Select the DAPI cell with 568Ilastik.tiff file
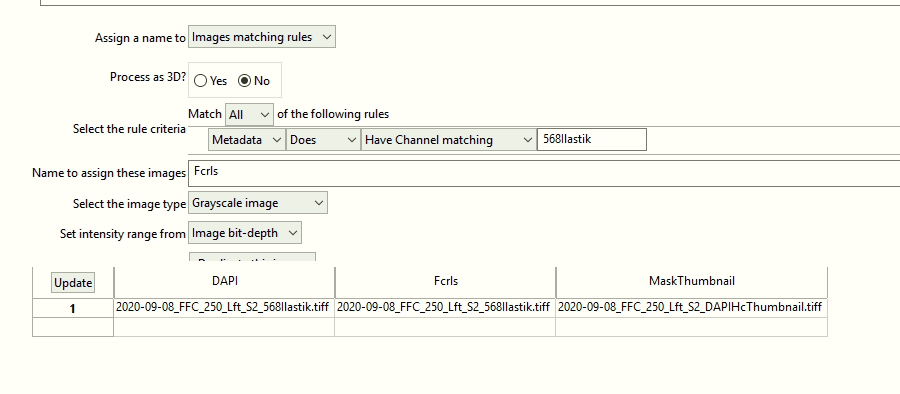This screenshot has height=394, width=900. [224, 308]
